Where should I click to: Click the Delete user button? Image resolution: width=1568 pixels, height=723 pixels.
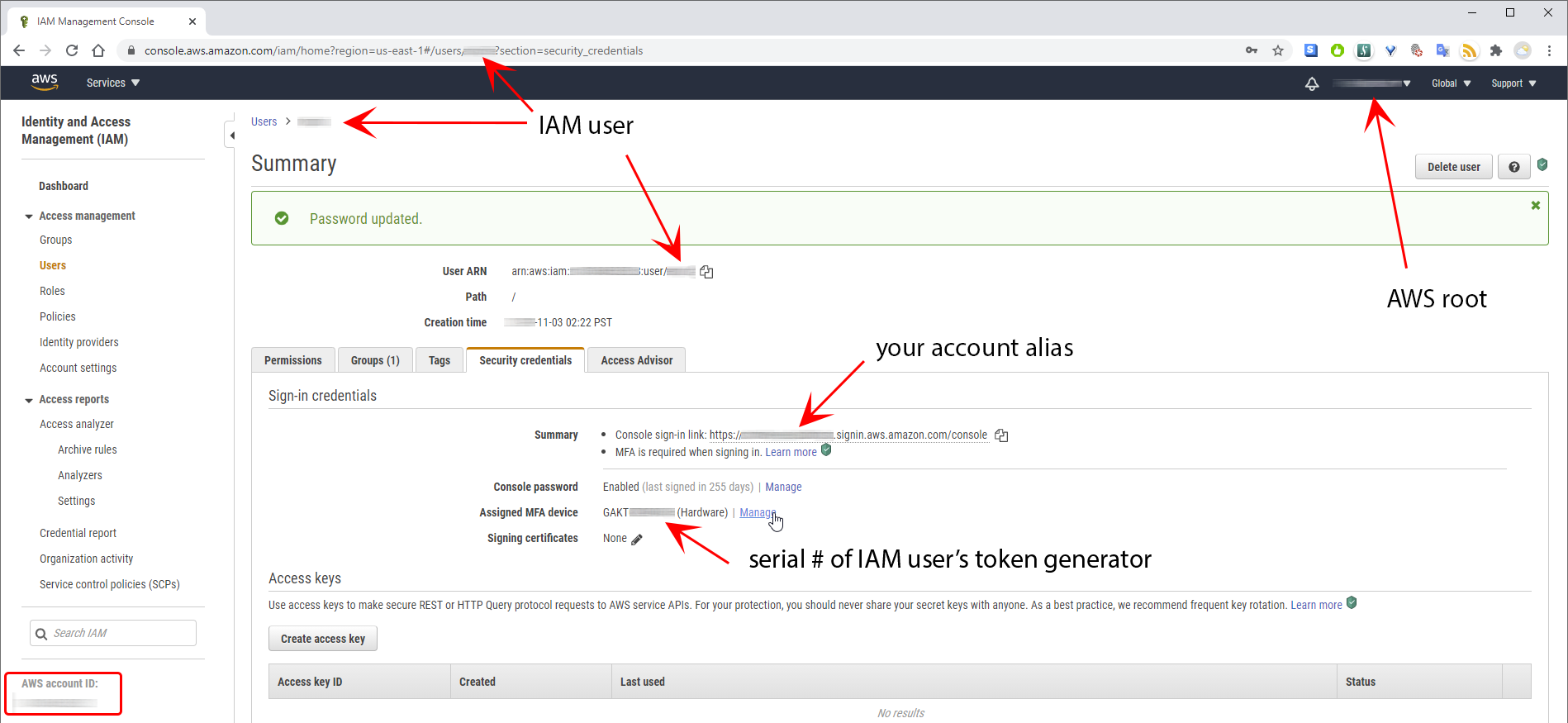pos(1453,167)
